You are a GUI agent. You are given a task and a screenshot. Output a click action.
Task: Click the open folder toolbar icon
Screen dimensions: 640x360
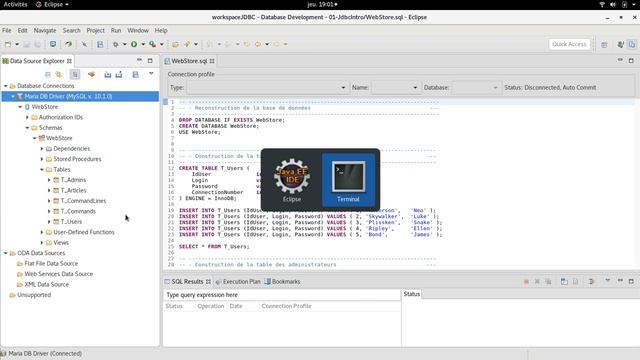click(176, 44)
